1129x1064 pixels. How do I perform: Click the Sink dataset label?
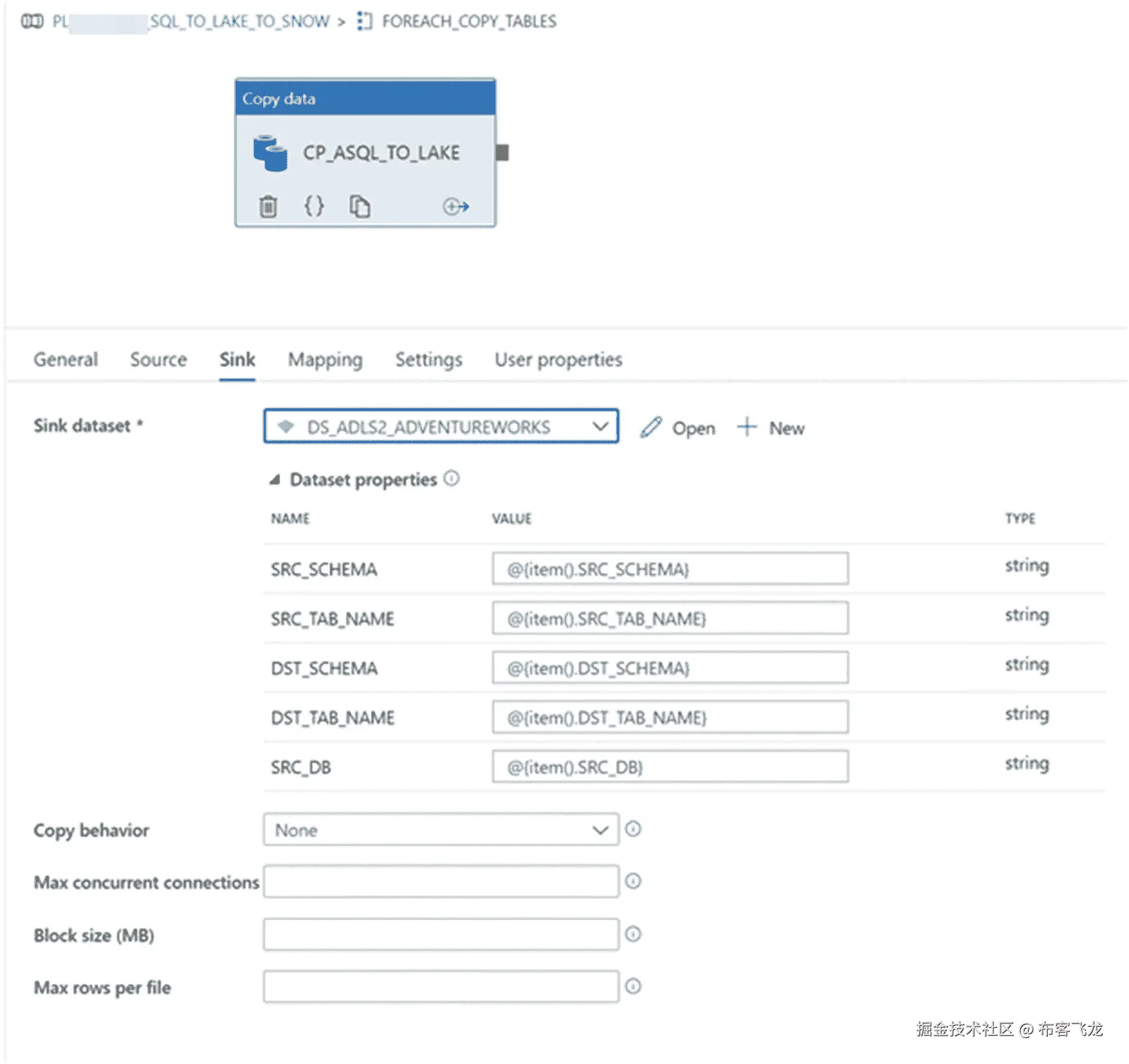[88, 426]
